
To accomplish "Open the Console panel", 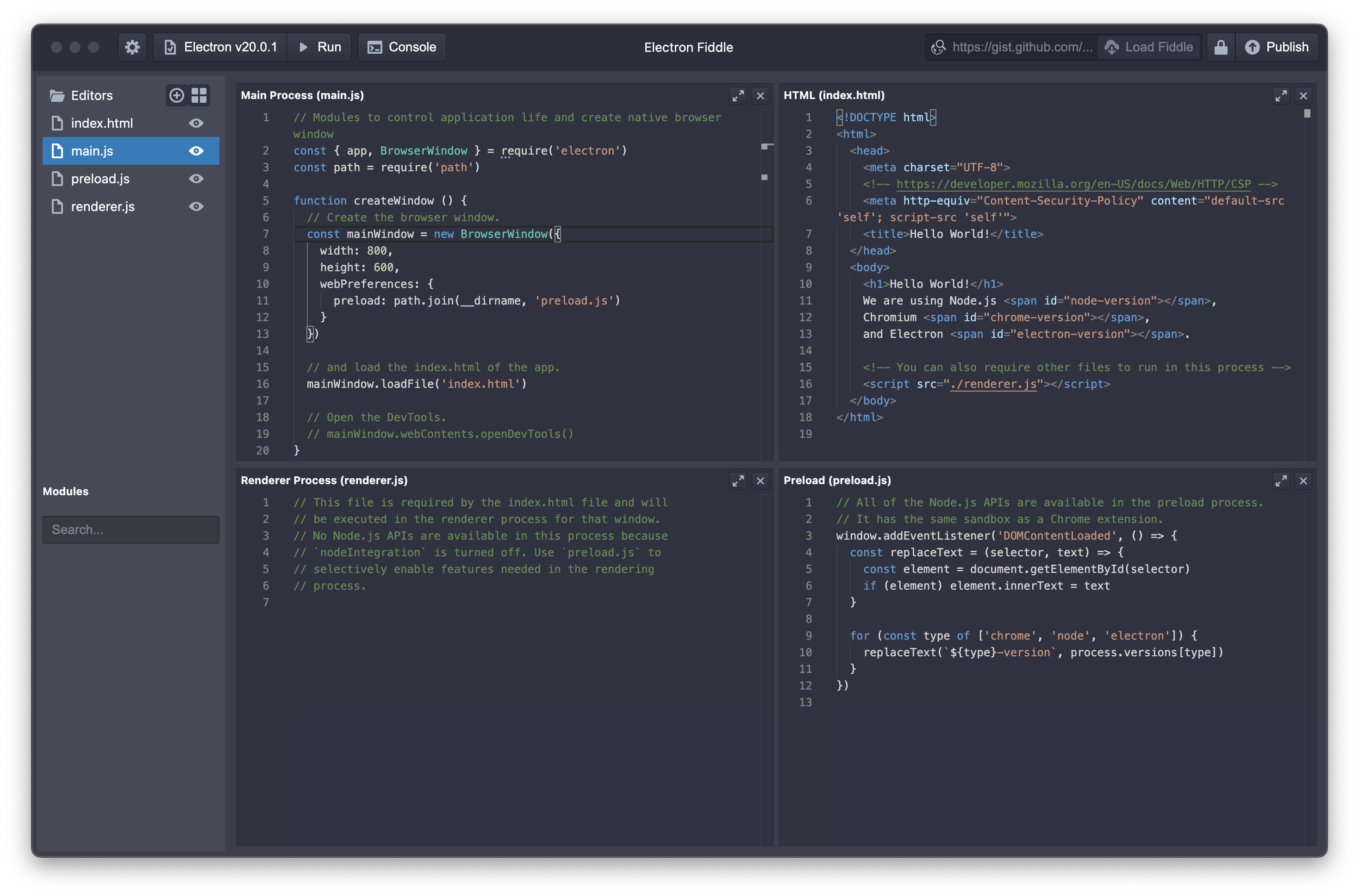I will [x=402, y=47].
